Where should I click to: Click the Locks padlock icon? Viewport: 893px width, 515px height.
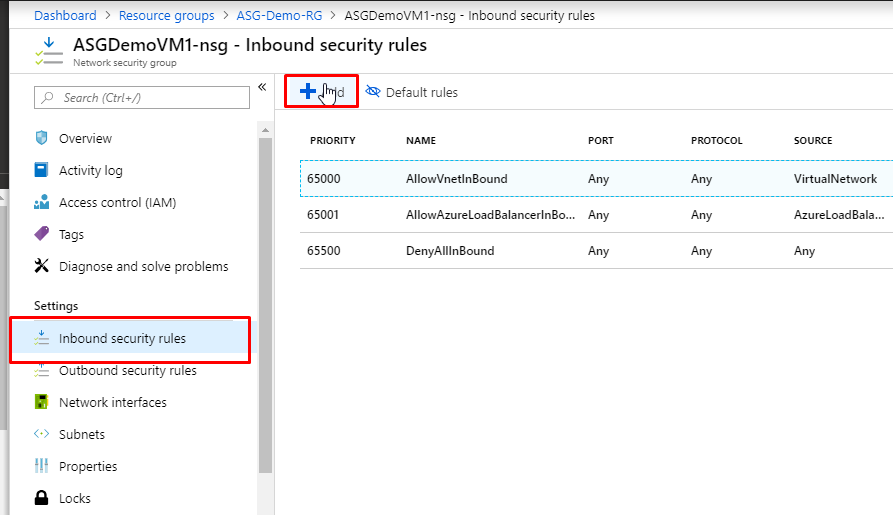[41, 498]
